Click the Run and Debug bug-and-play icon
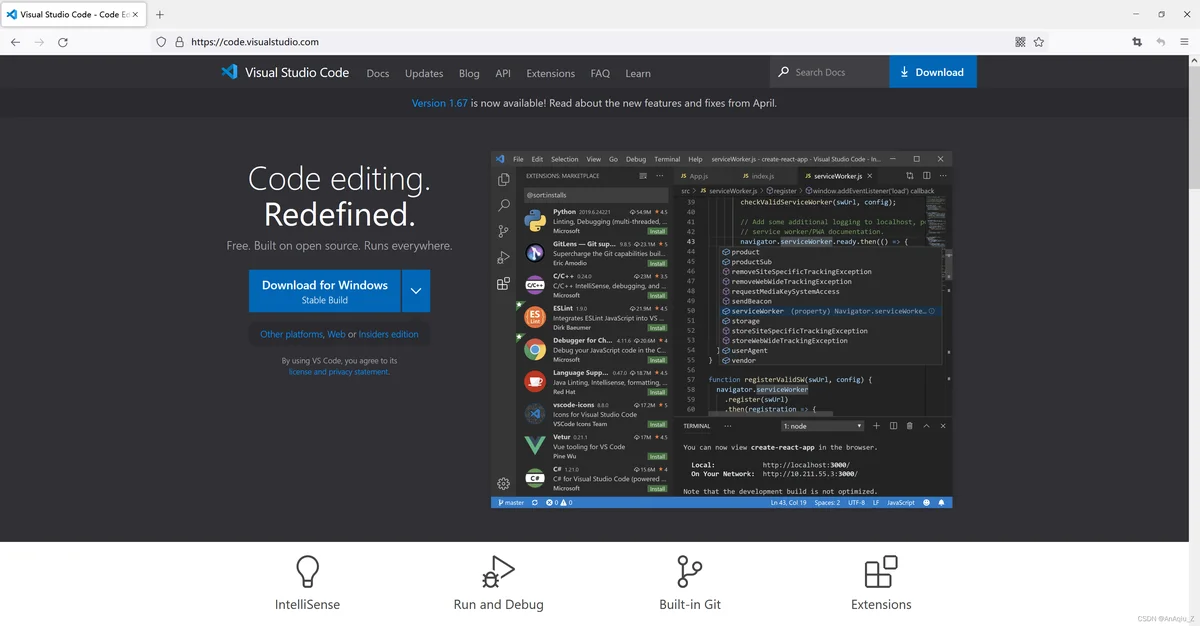The width and height of the screenshot is (1200, 626). coord(498,571)
